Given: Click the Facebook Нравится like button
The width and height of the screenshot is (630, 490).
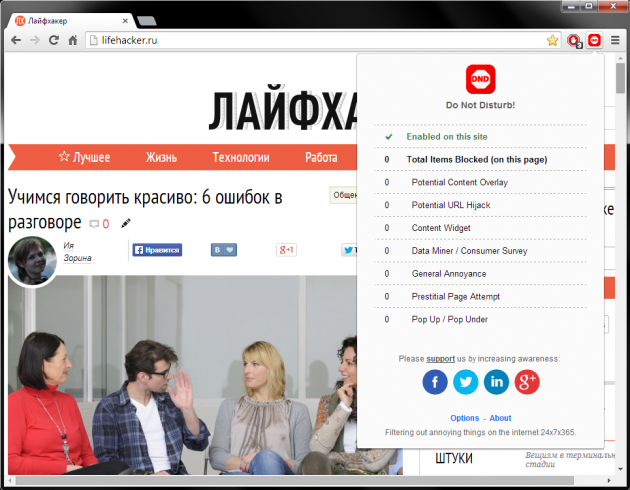Looking at the screenshot, I should tap(157, 250).
